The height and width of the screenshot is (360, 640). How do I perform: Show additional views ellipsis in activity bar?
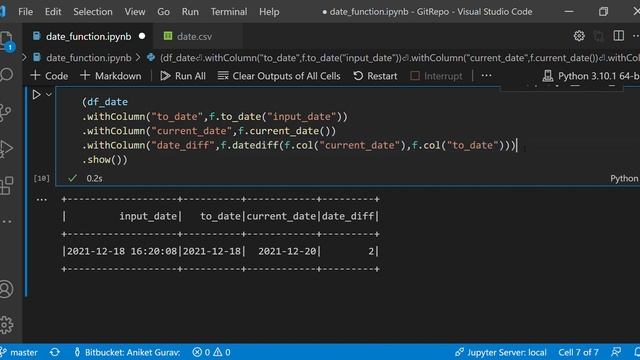pos(6,222)
